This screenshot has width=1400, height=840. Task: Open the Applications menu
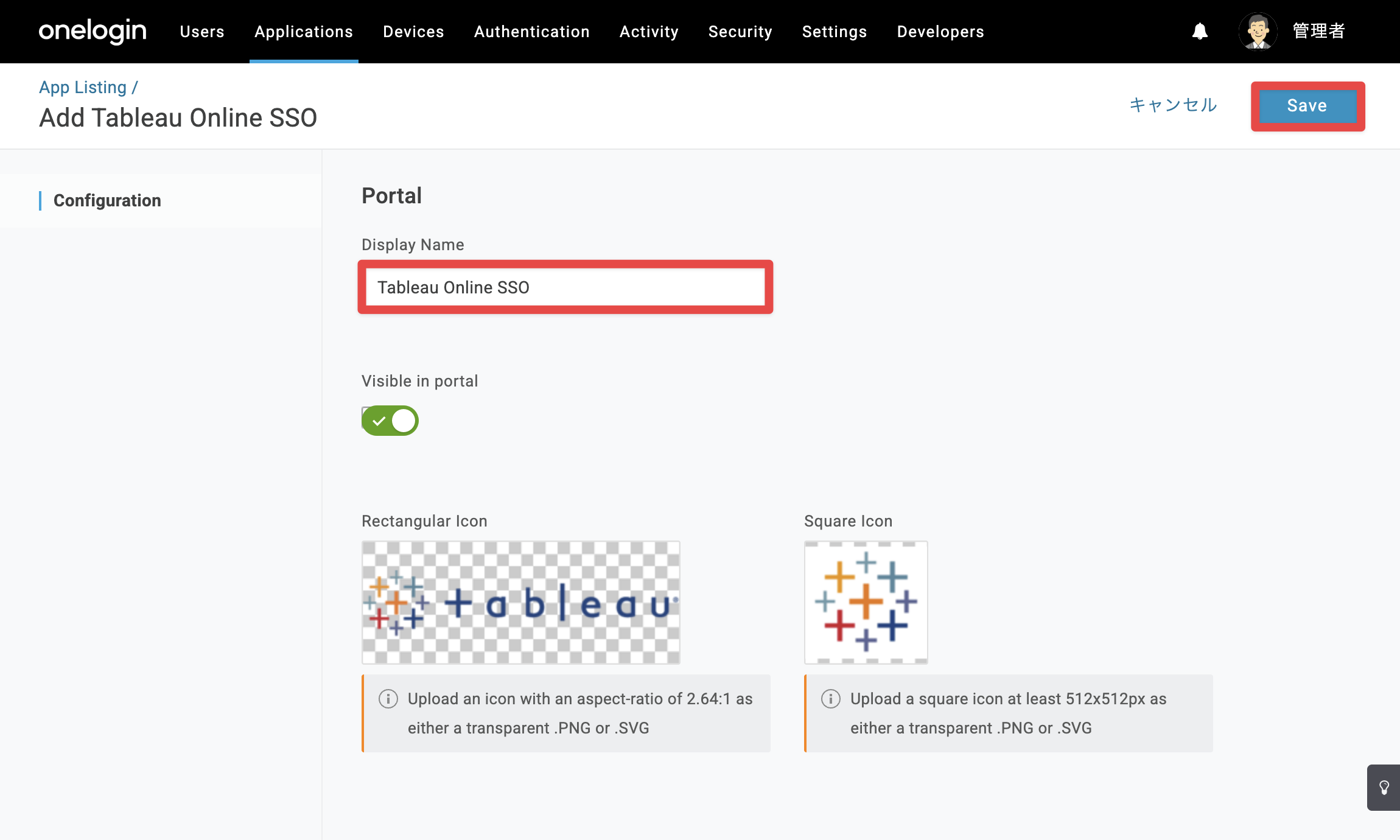304,32
